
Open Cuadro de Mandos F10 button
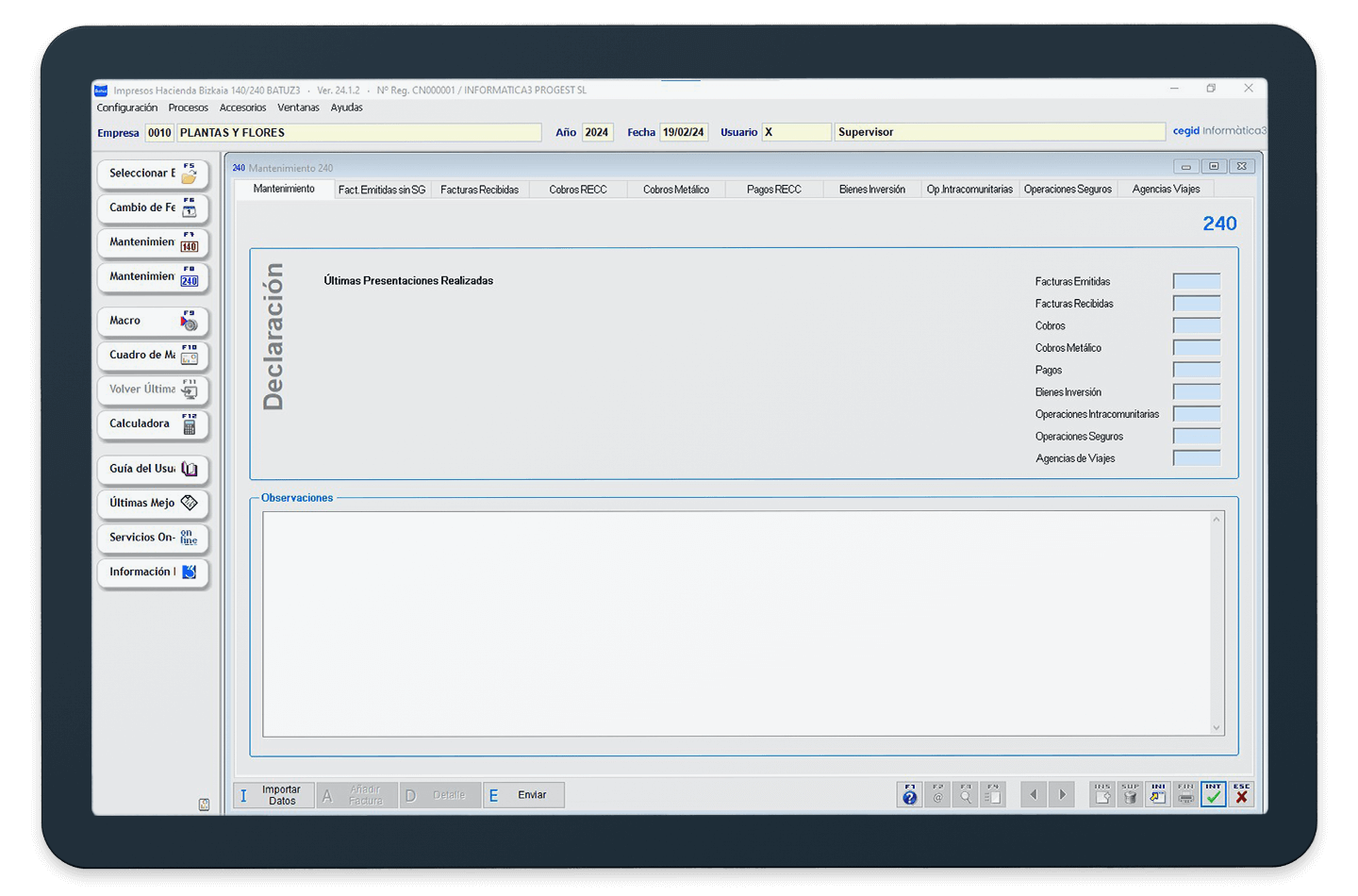point(153,356)
